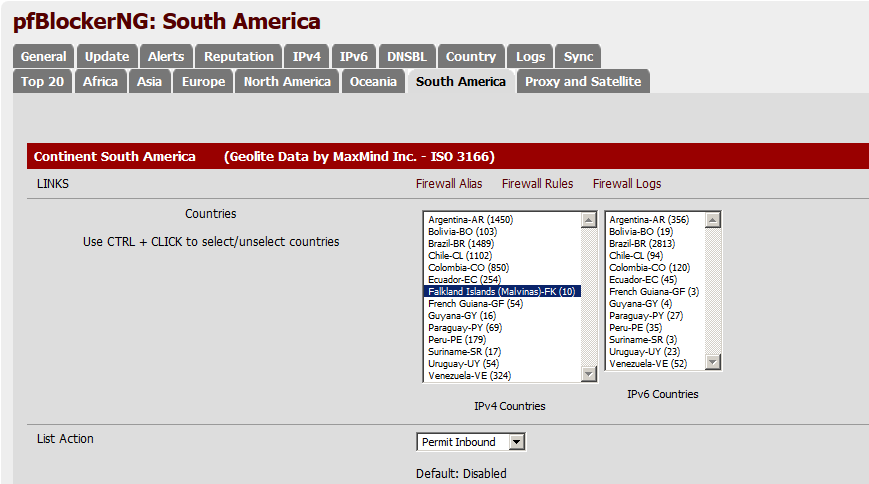869x484 pixels.
Task: Select Brazil-BR (1489) in IPv4 list
Action: click(502, 243)
